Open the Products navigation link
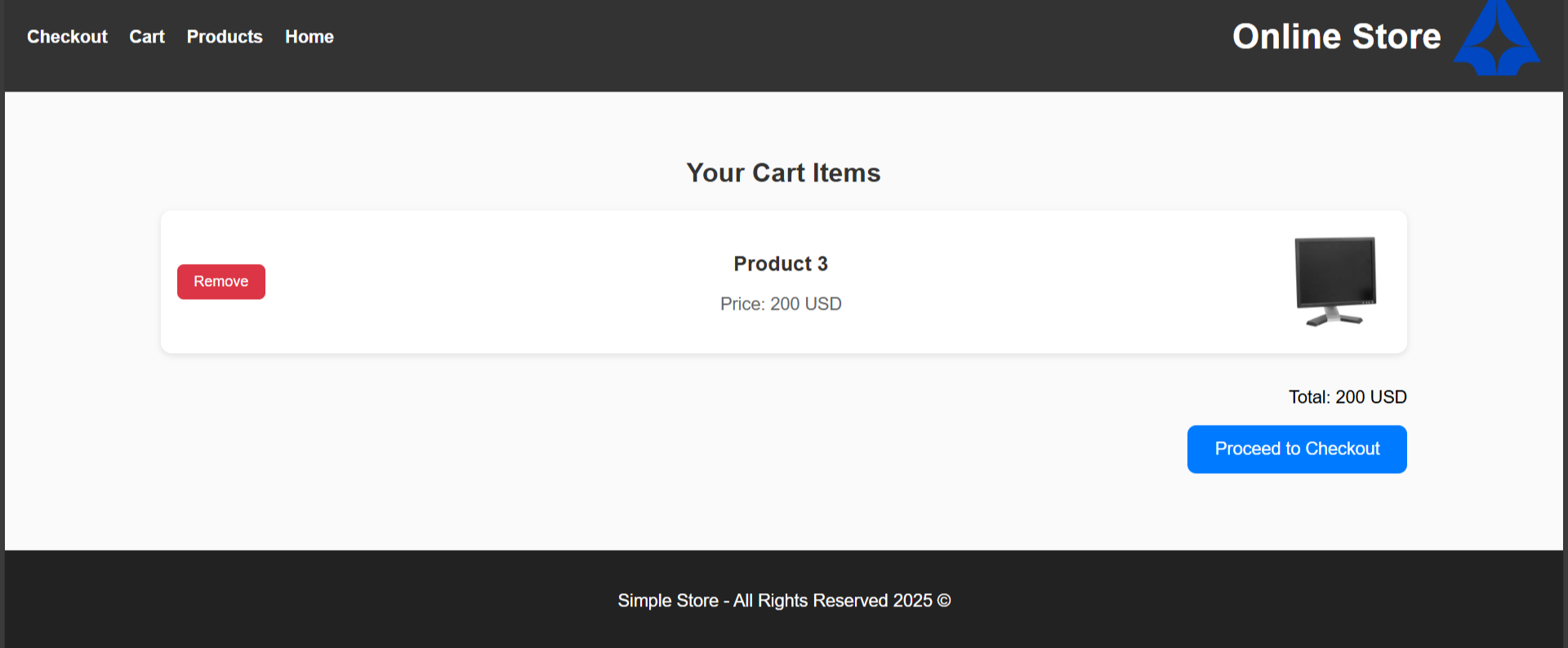 click(x=225, y=37)
